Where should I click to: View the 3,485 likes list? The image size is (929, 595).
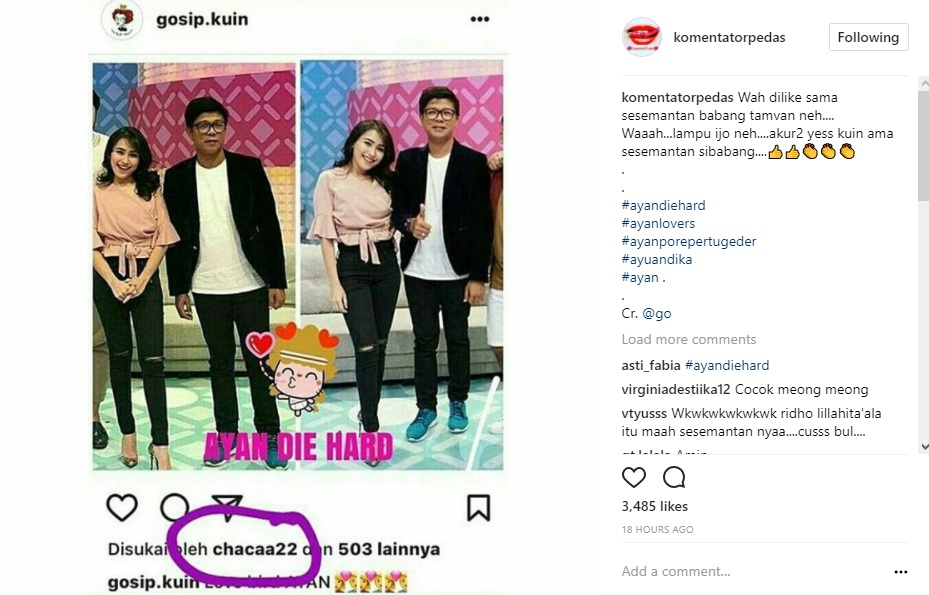(654, 506)
